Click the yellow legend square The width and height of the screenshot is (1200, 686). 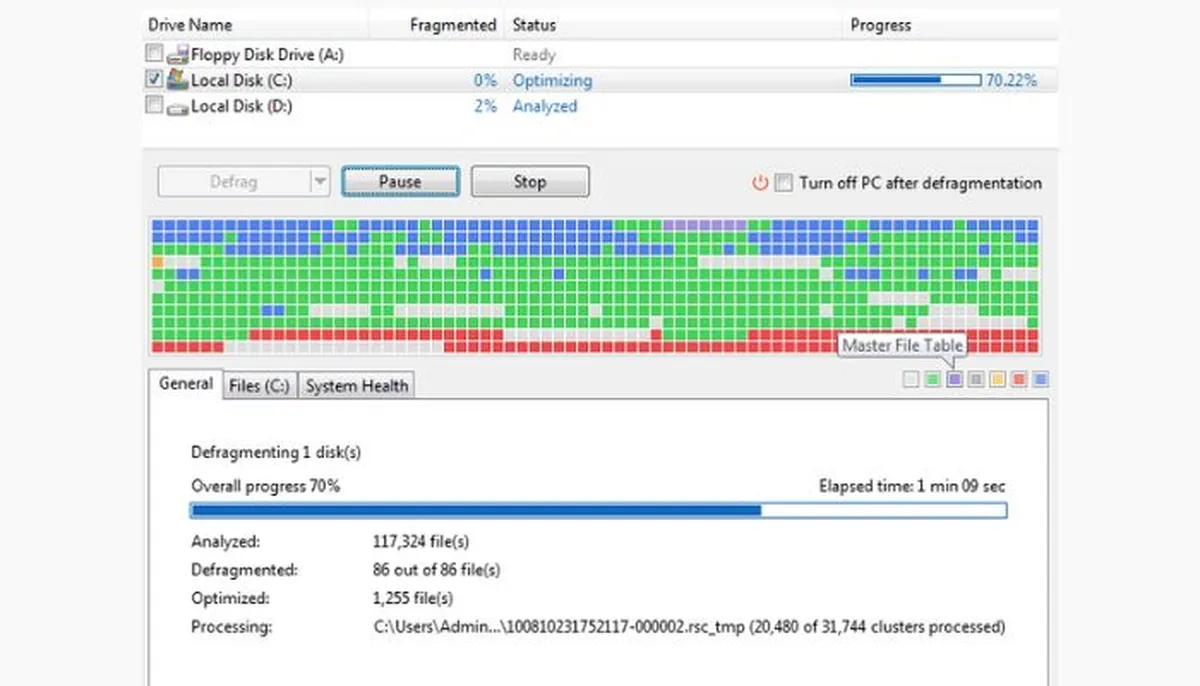(x=997, y=379)
